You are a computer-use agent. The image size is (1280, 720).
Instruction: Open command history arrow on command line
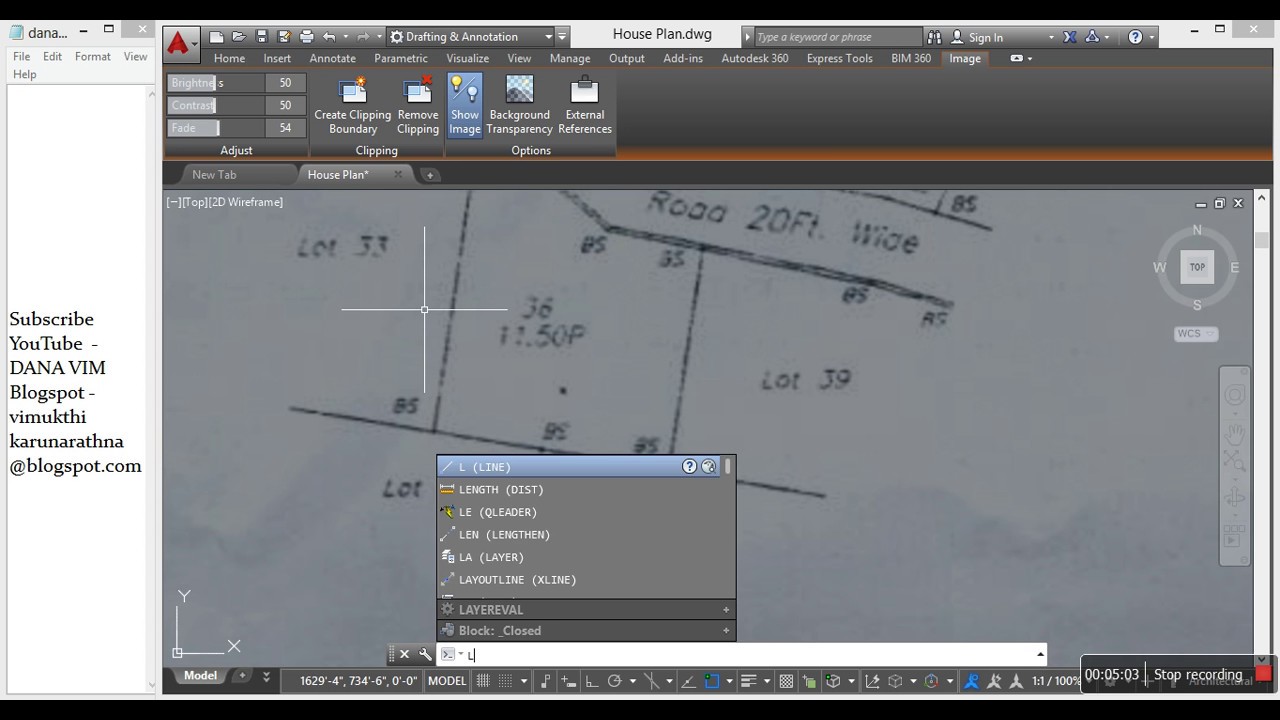tap(1040, 654)
